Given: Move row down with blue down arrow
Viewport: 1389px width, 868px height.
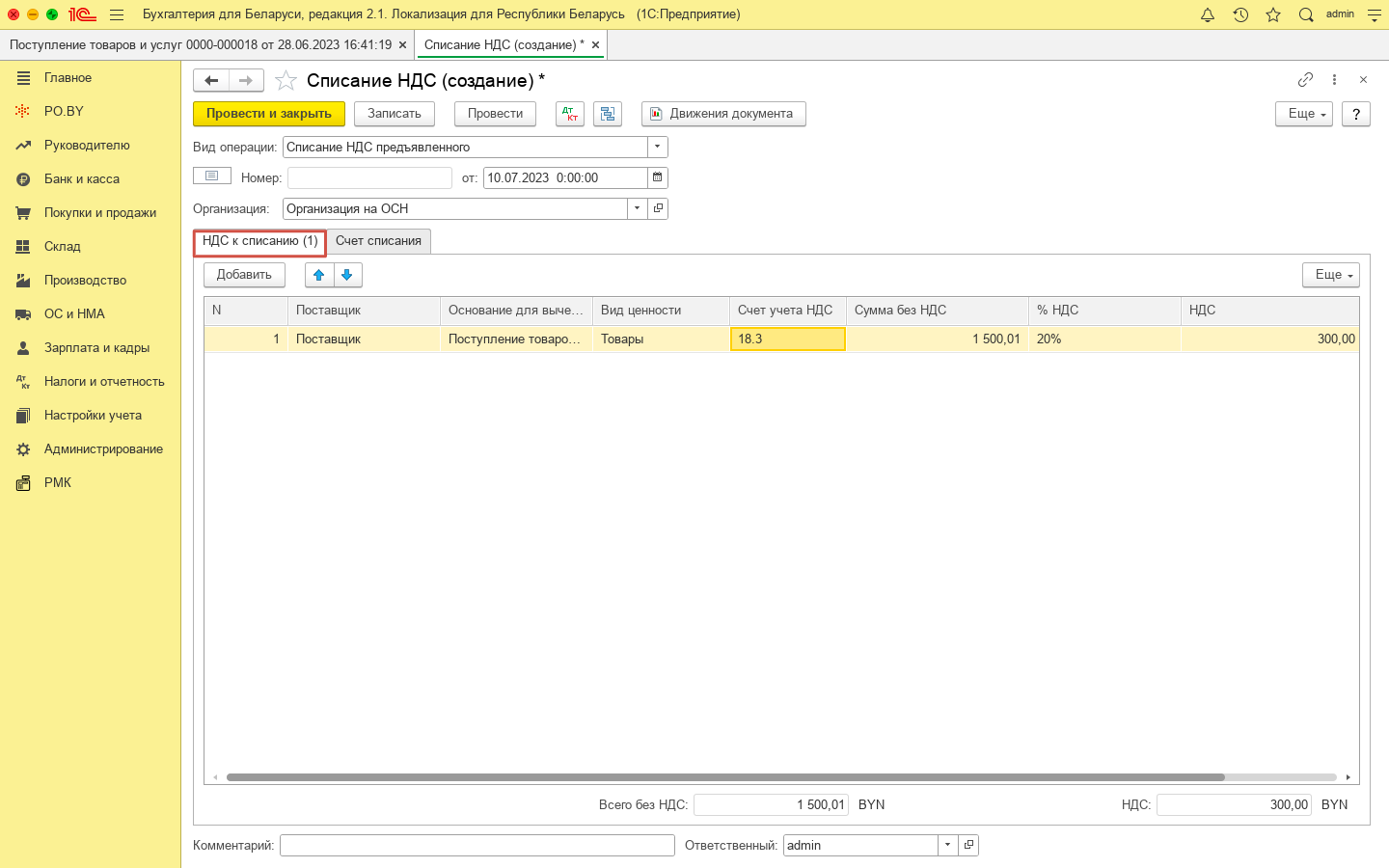Looking at the screenshot, I should point(347,275).
